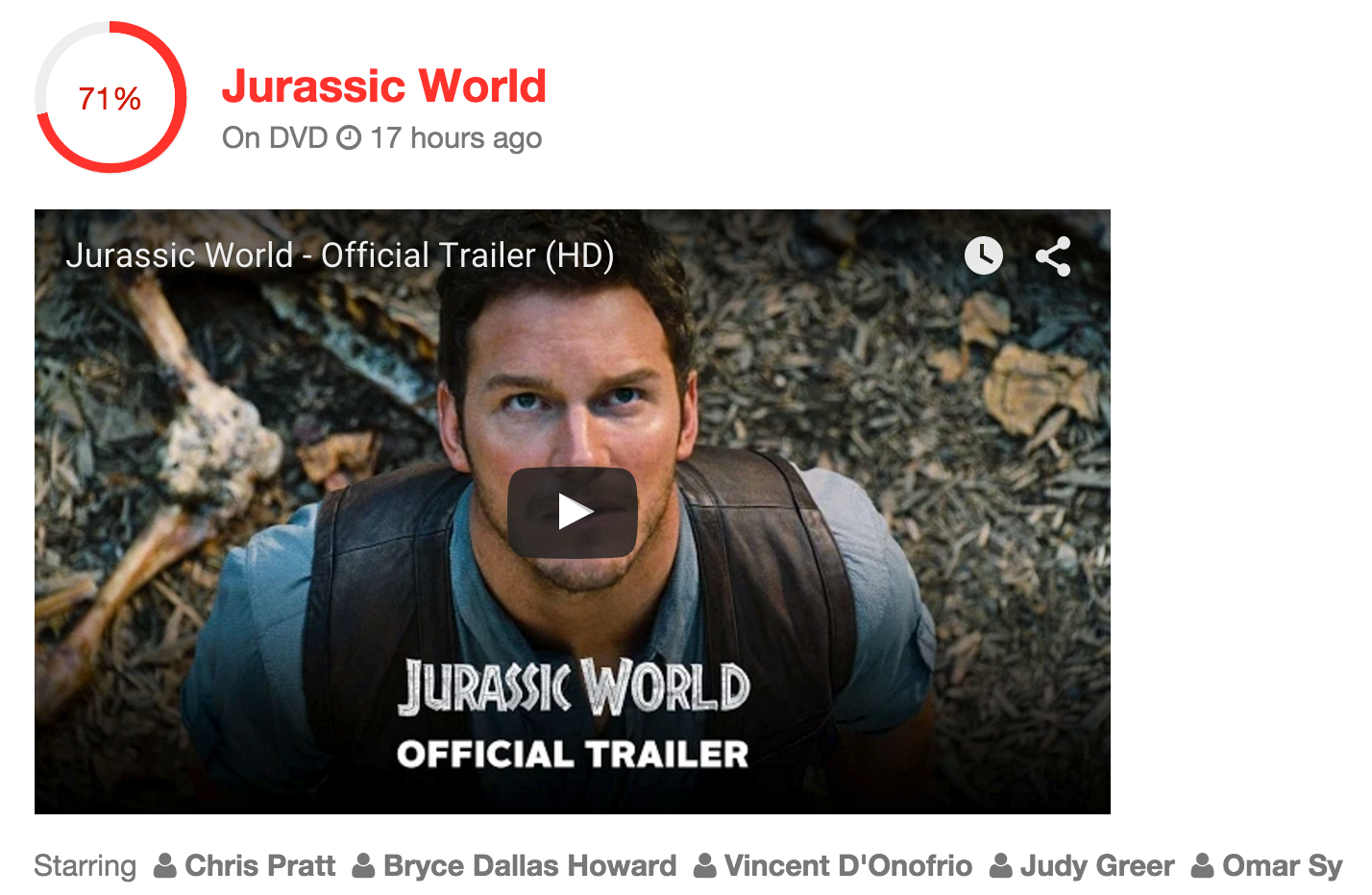Screen dimensions: 1372x895
Task: Open Bryce Dallas Howard actor link
Action: (529, 865)
